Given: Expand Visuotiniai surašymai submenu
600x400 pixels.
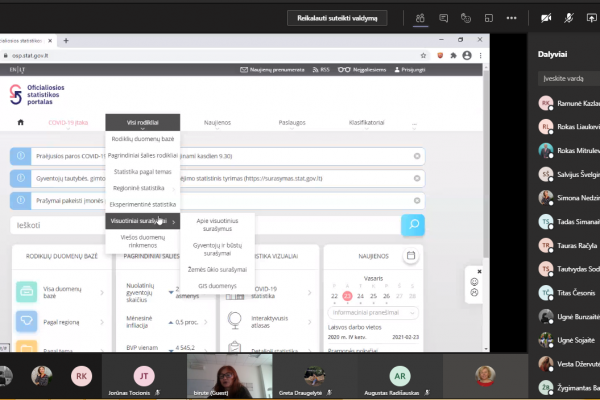Looking at the screenshot, I should pos(143,221).
